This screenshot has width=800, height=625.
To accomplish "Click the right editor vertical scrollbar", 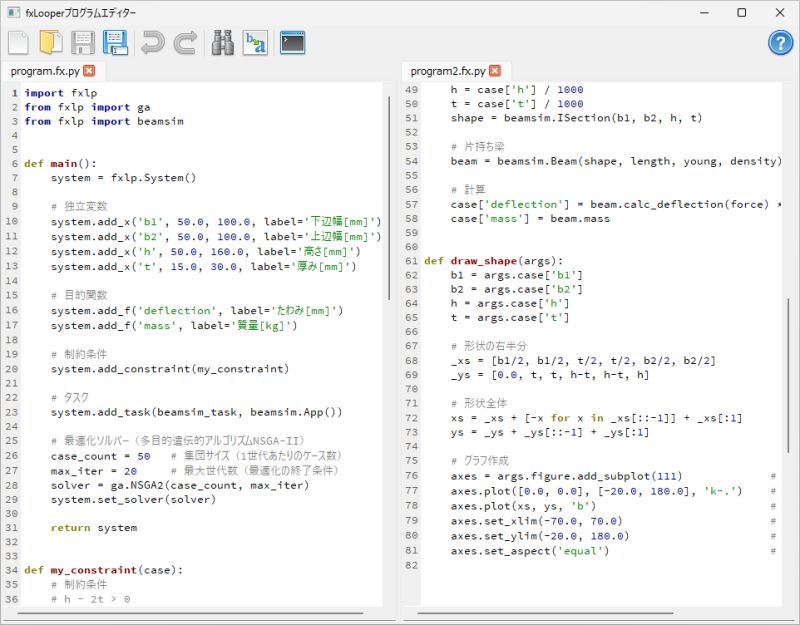I will [789, 376].
